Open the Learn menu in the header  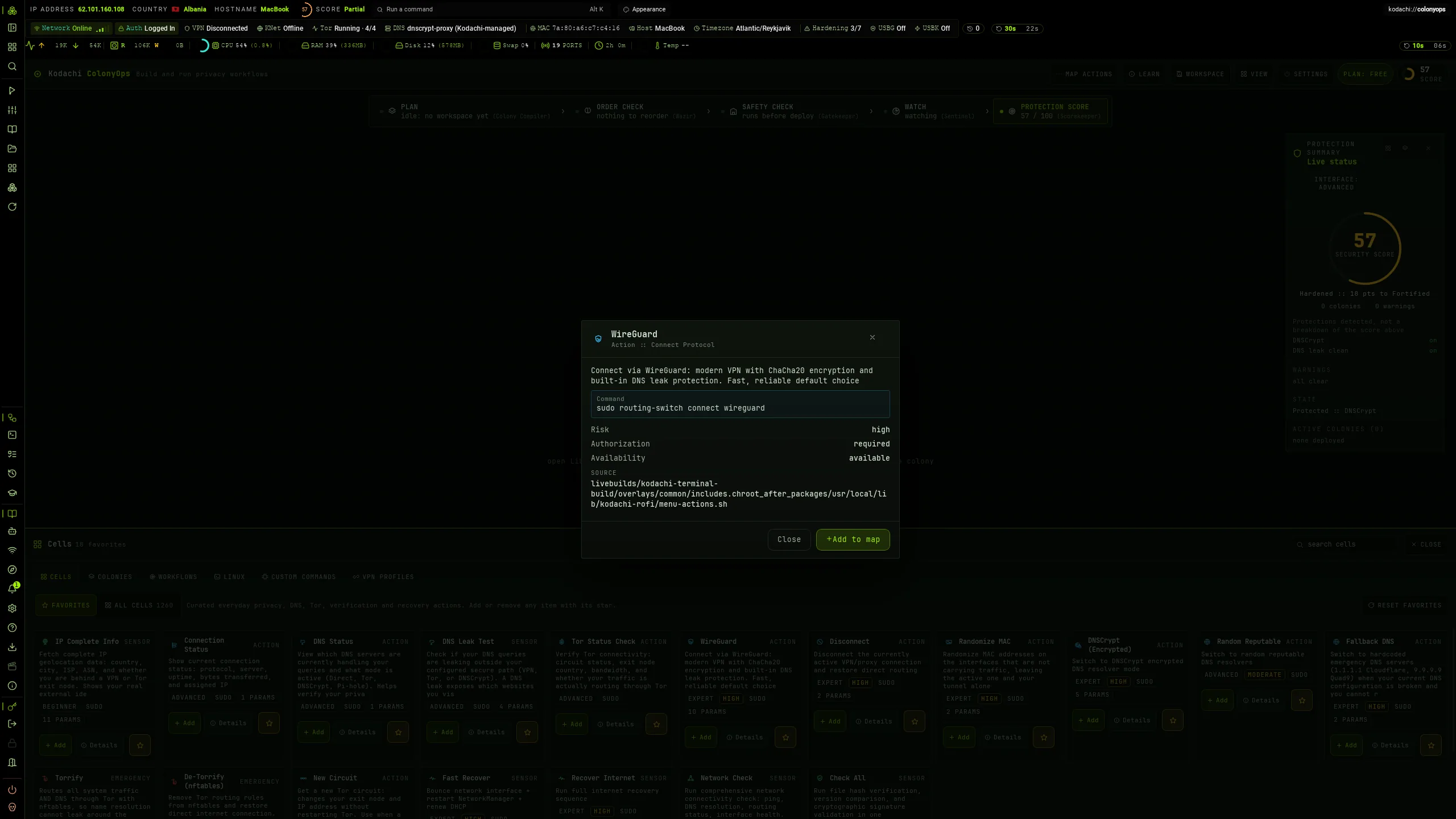pyautogui.click(x=1144, y=75)
